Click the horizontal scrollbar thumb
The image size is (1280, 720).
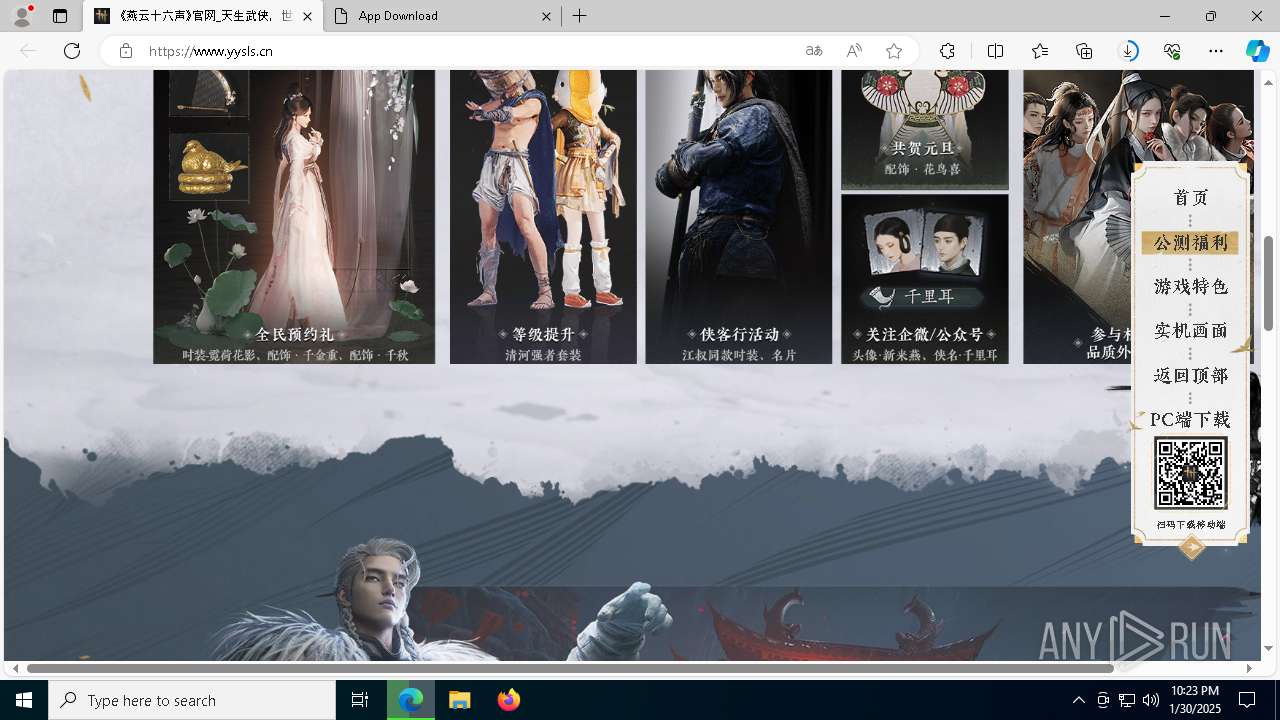click(570, 668)
